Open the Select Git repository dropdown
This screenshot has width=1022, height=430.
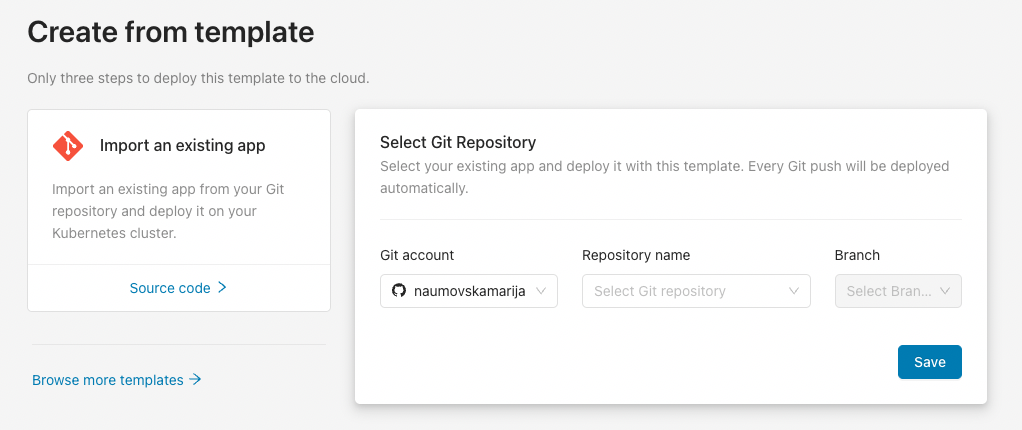696,291
